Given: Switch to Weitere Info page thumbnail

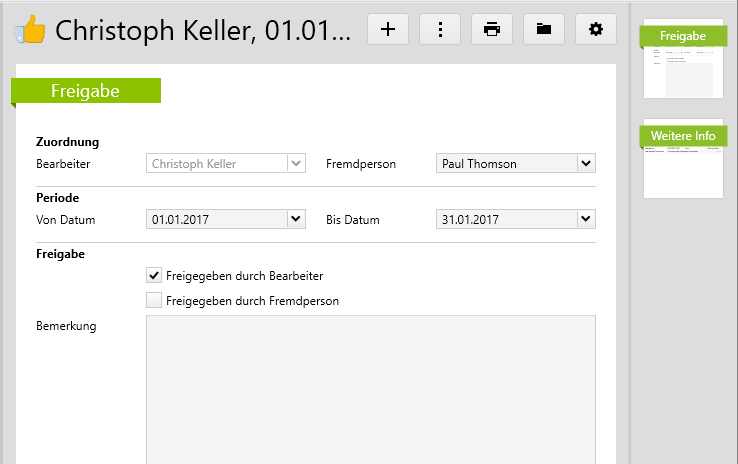Looking at the screenshot, I should click(x=683, y=160).
